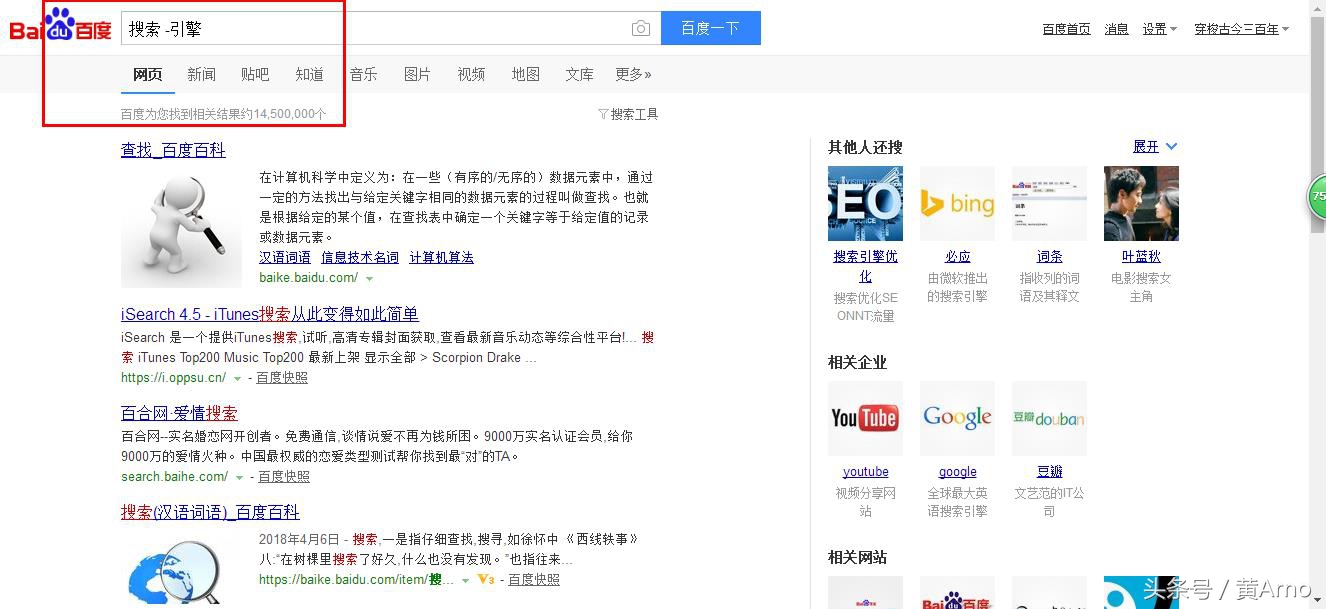This screenshot has width=1326, height=609.
Task: Open the 文库 tab
Action: pos(580,74)
